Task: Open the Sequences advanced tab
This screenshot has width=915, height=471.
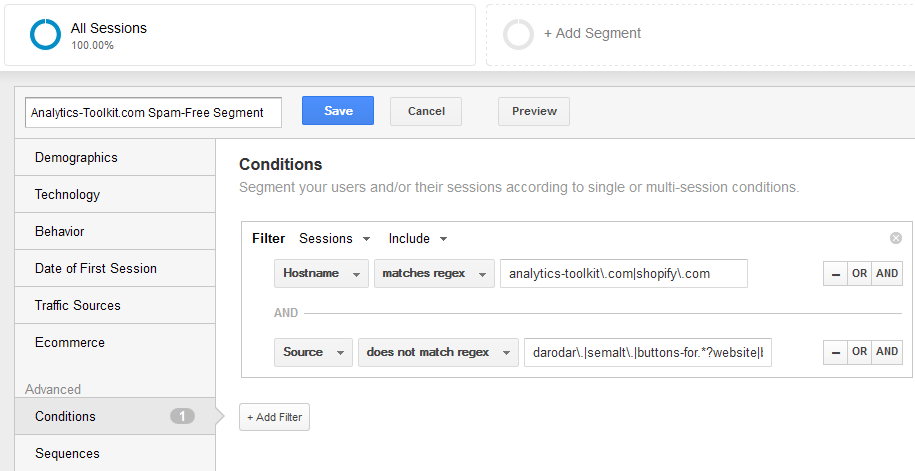Action: tap(115, 453)
